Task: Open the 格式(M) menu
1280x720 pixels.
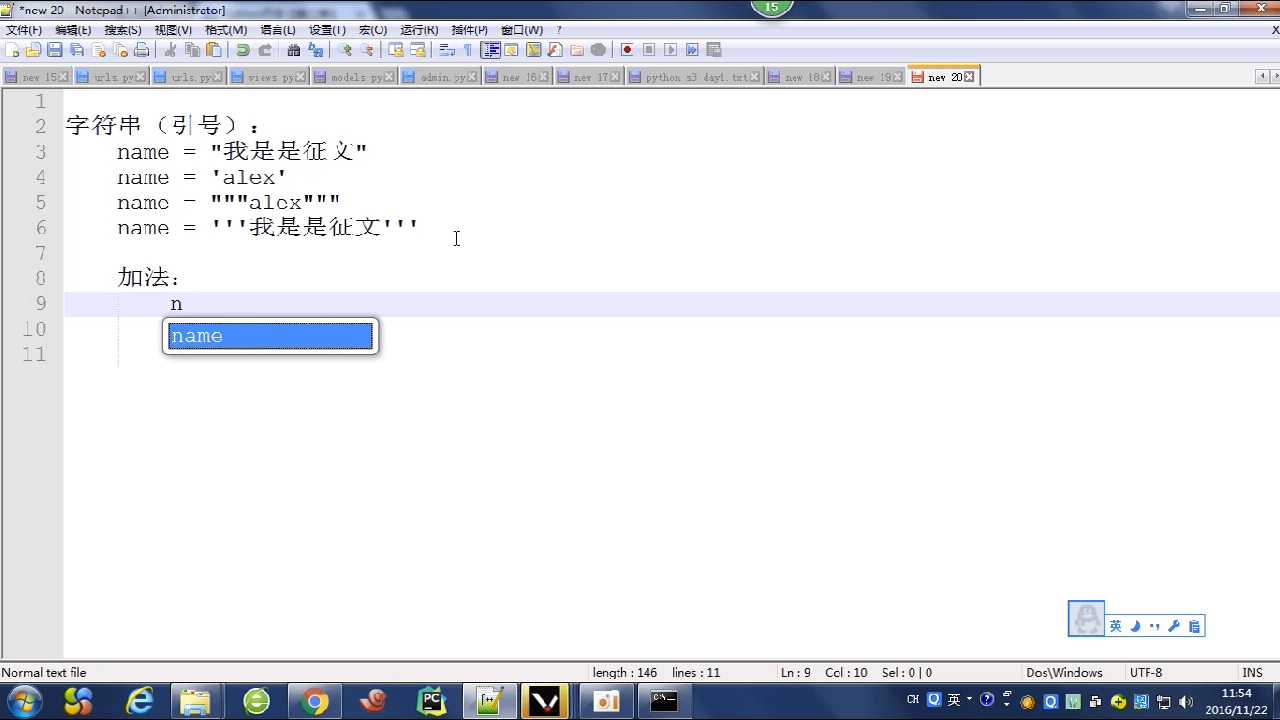Action: click(x=226, y=30)
